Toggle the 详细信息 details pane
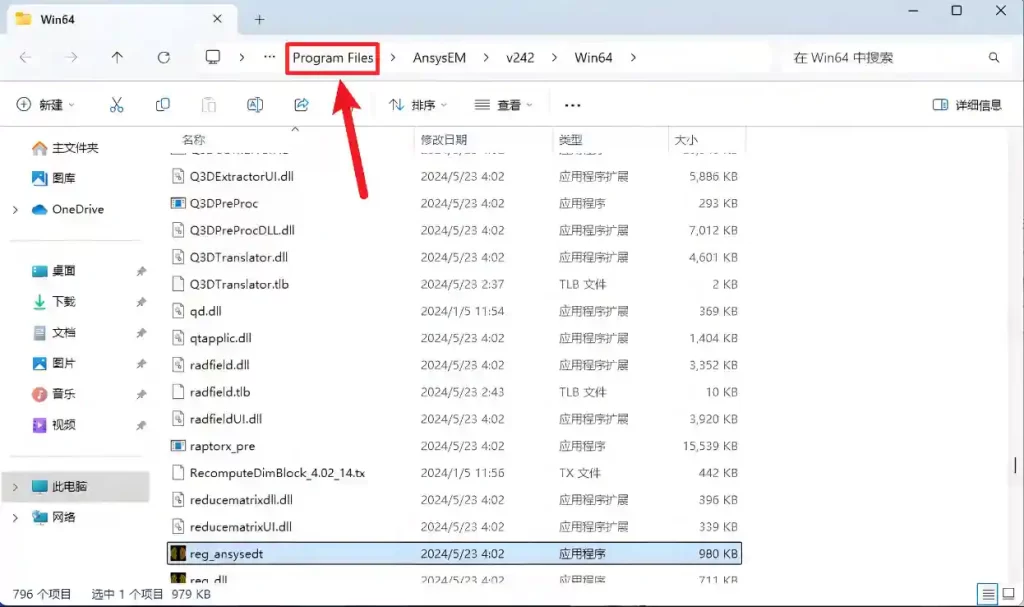1024x607 pixels. (967, 105)
